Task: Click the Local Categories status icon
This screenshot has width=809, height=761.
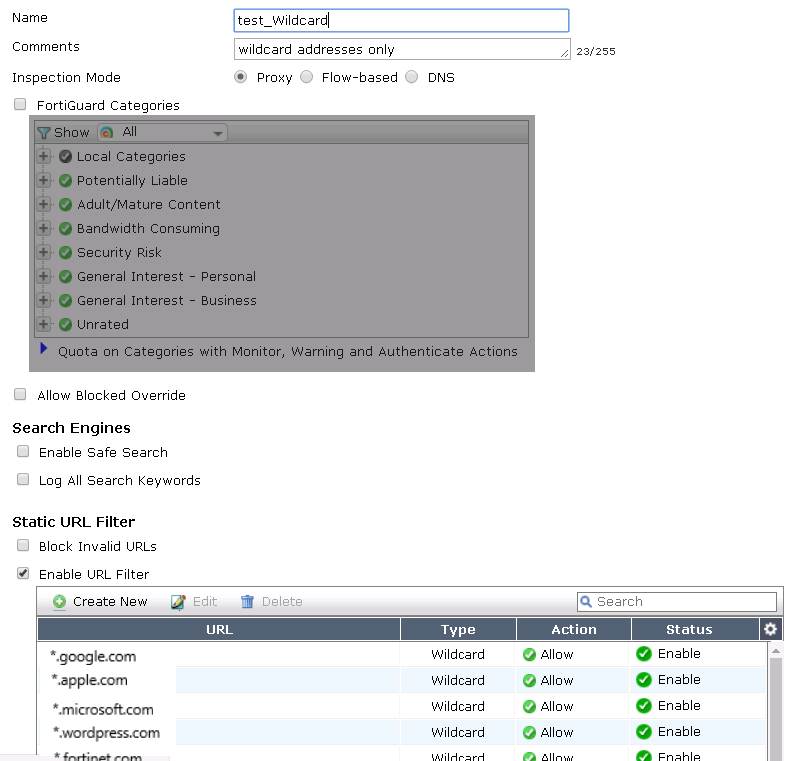Action: pos(66,157)
